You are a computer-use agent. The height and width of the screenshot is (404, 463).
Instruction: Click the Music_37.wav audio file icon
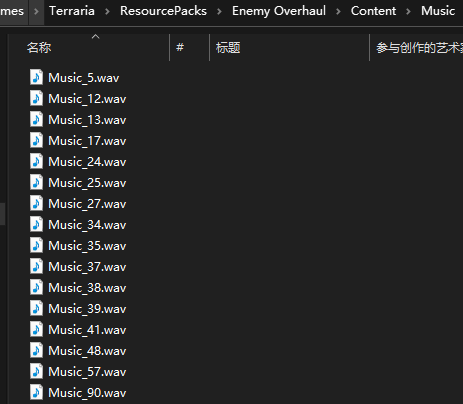click(36, 267)
